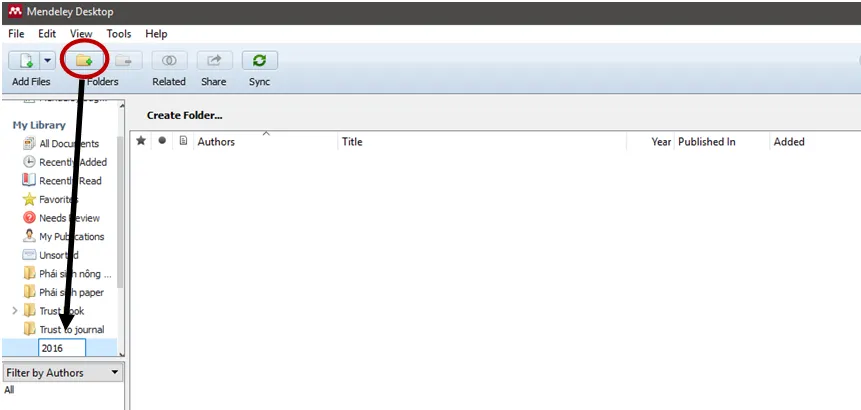The image size is (861, 410).
Task: Open the File menu
Action: (x=16, y=33)
